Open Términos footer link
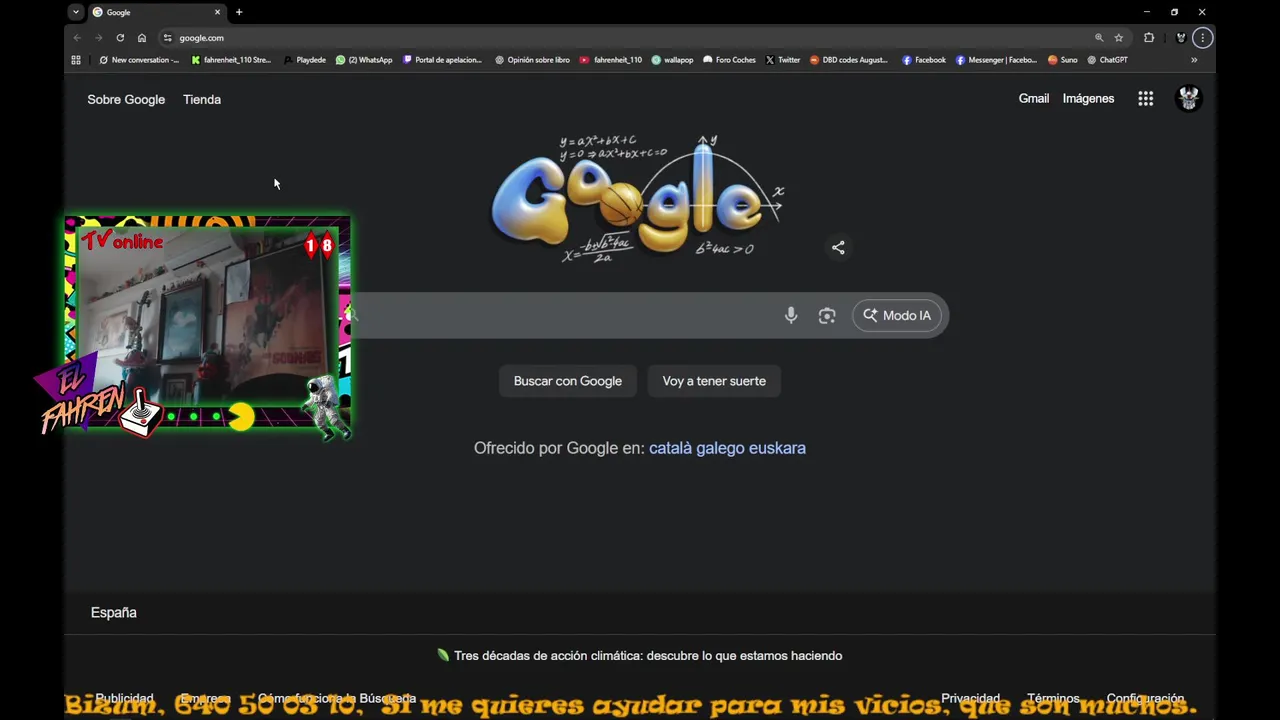This screenshot has height=720, width=1280. (1053, 698)
